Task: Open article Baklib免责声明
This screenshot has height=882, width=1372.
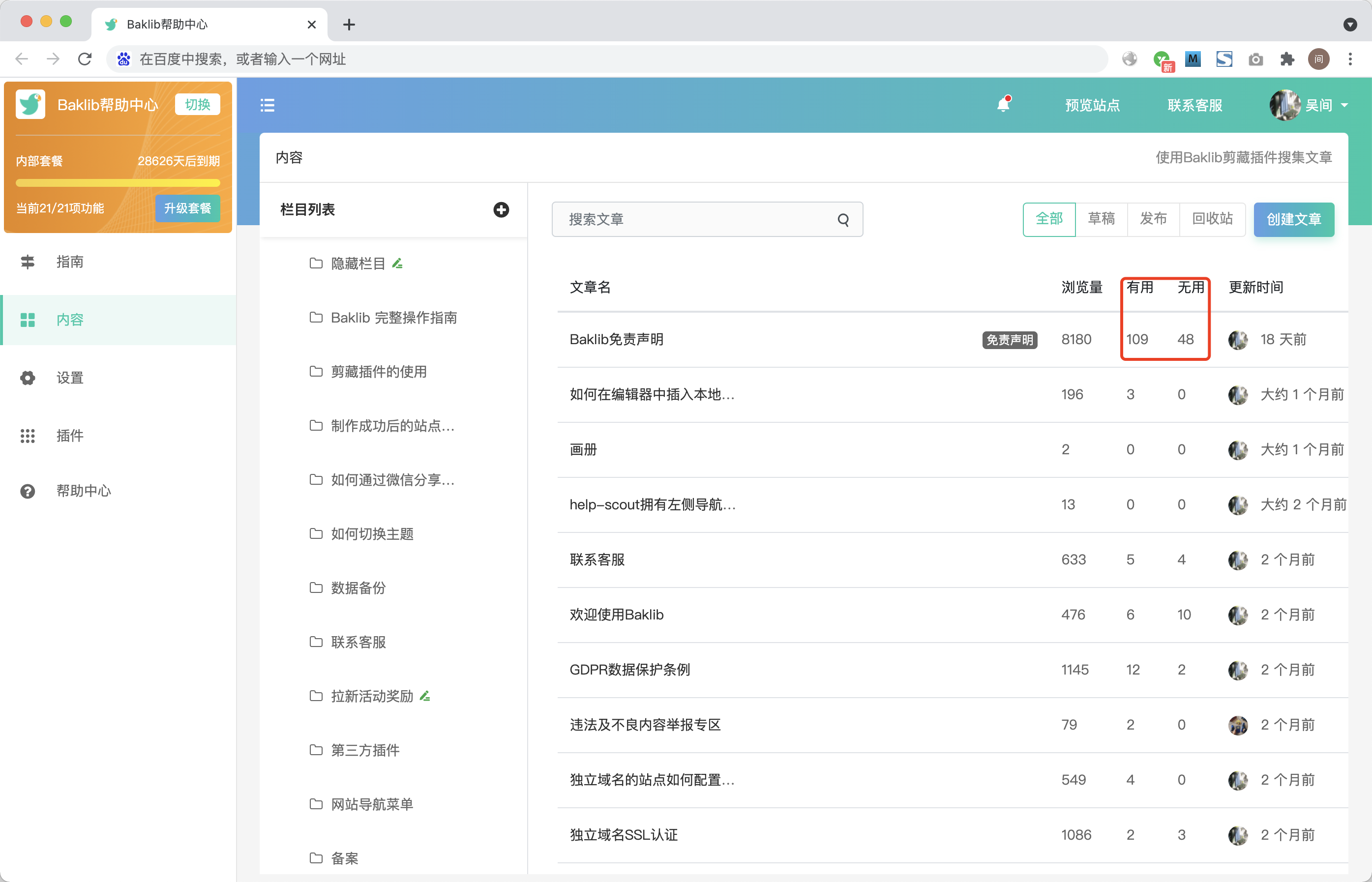Action: pyautogui.click(x=616, y=340)
